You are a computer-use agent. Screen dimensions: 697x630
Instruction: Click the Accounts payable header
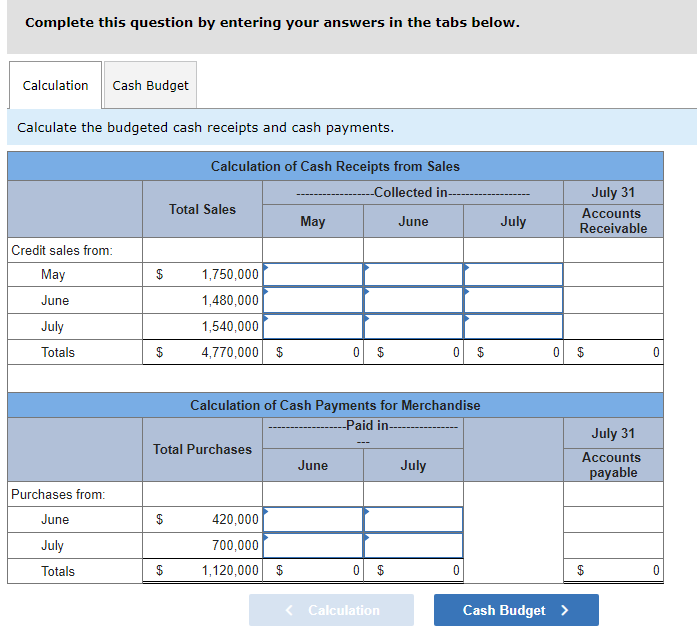tap(613, 465)
